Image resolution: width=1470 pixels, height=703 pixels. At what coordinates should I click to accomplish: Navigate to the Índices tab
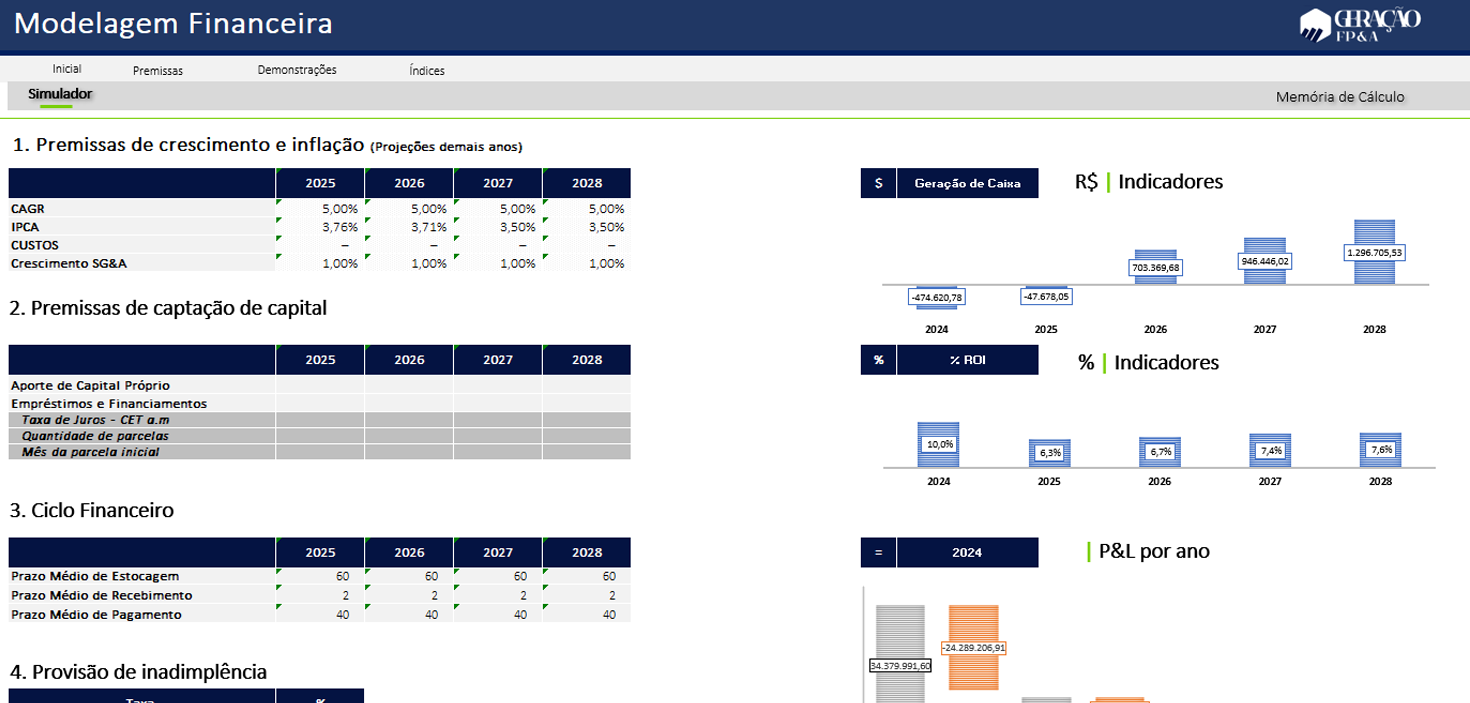[427, 70]
